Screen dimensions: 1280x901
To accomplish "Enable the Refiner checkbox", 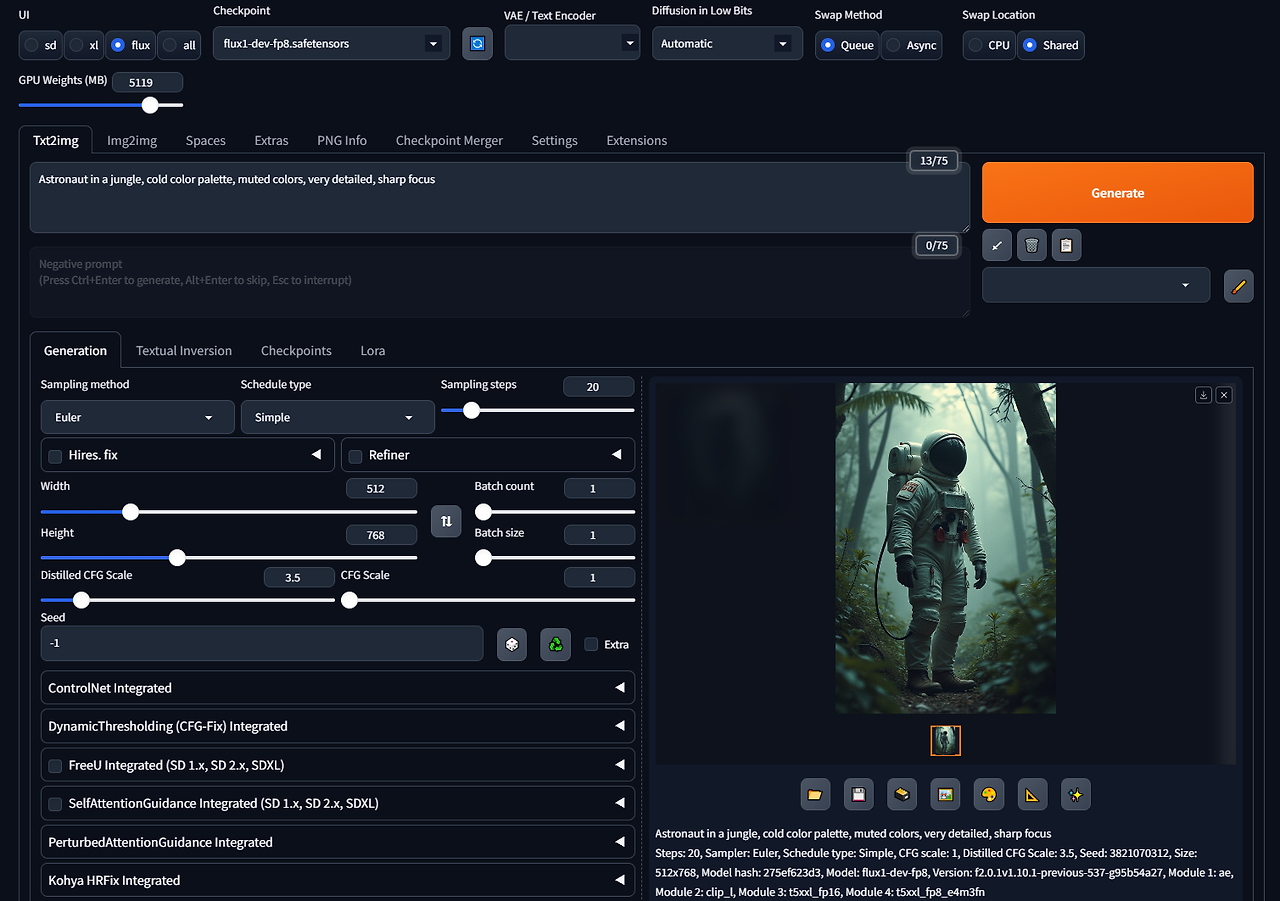I will click(x=355, y=455).
